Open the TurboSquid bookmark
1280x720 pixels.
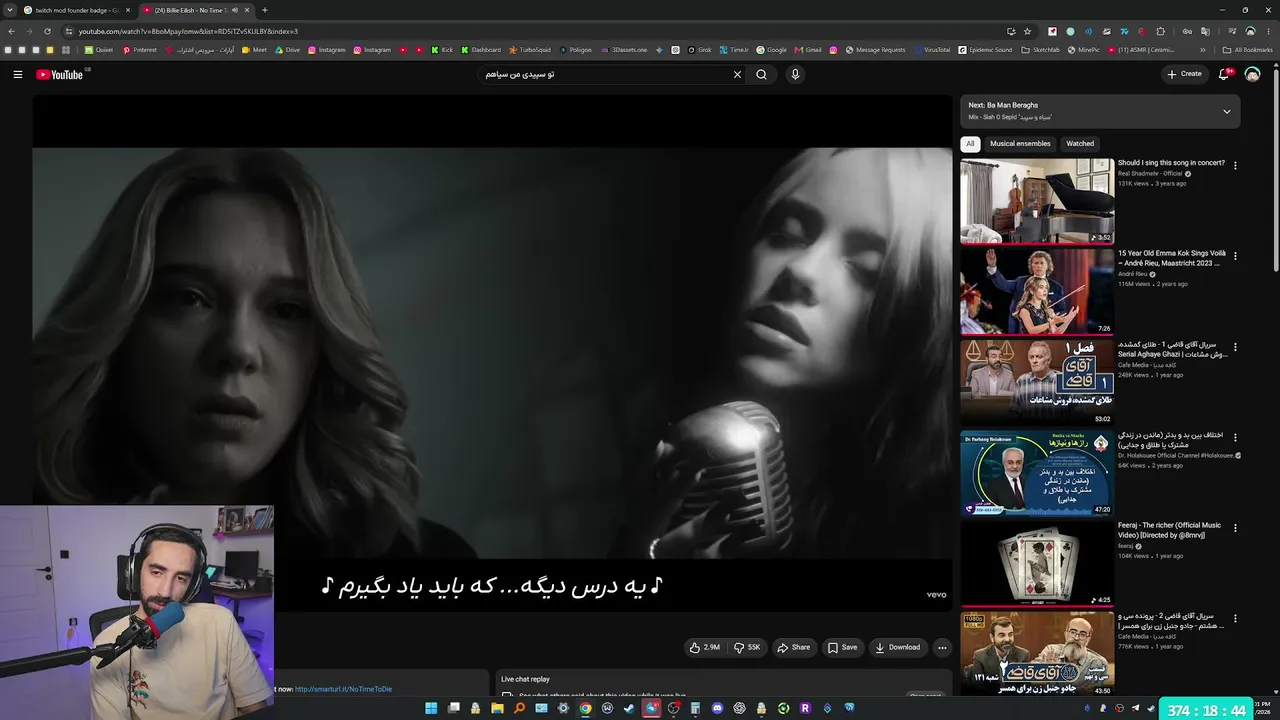pos(529,50)
